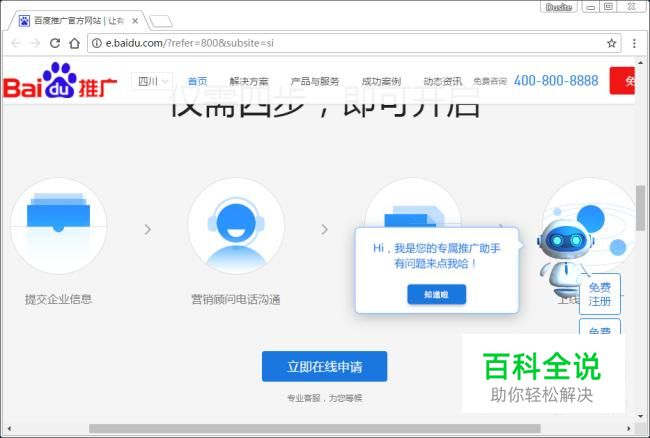Open the 解决方案 menu item
The width and height of the screenshot is (650, 438).
pyautogui.click(x=249, y=81)
